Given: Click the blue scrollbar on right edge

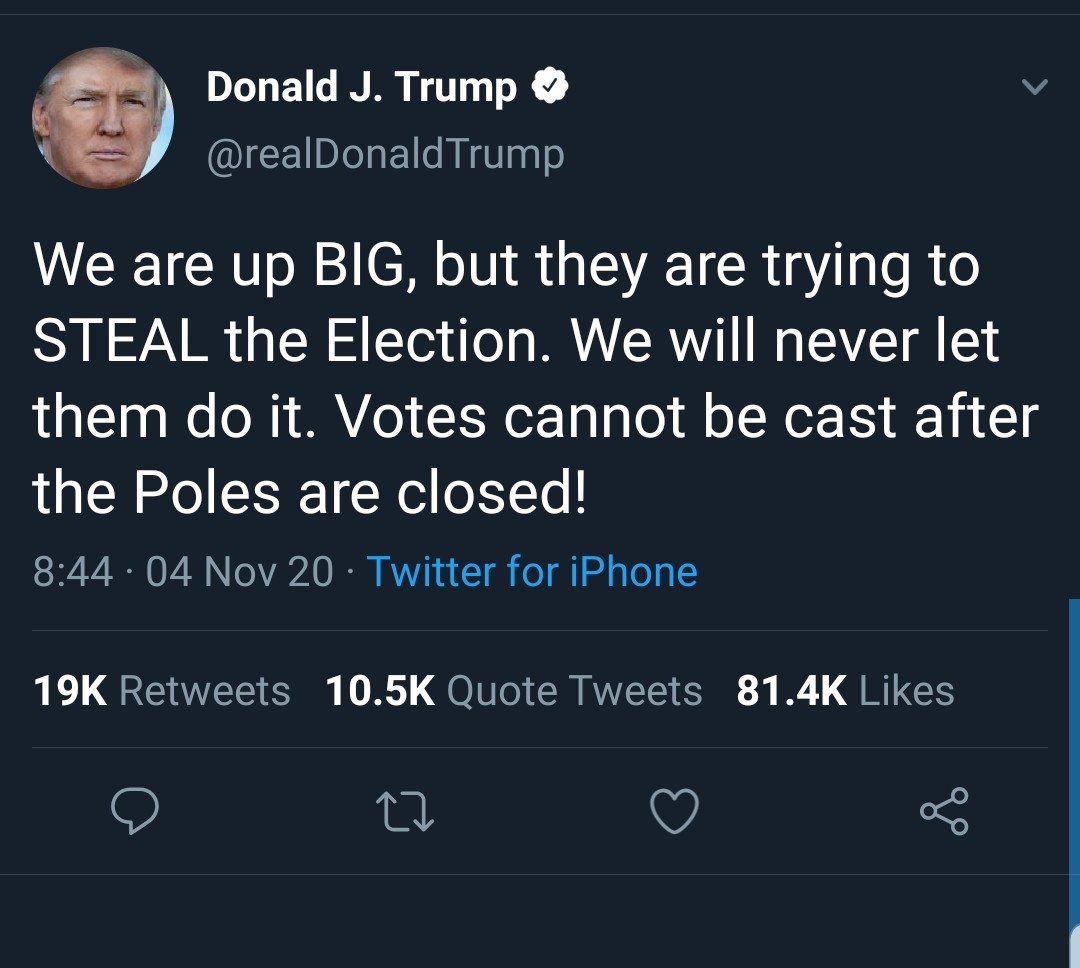Looking at the screenshot, I should coord(1074,760).
